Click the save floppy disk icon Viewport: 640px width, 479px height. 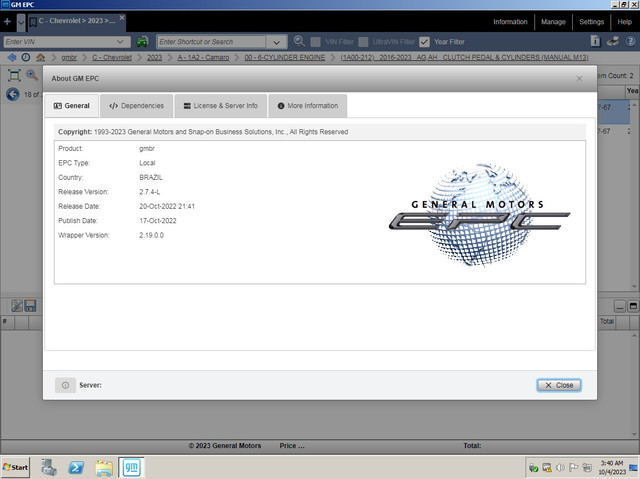click(31, 306)
